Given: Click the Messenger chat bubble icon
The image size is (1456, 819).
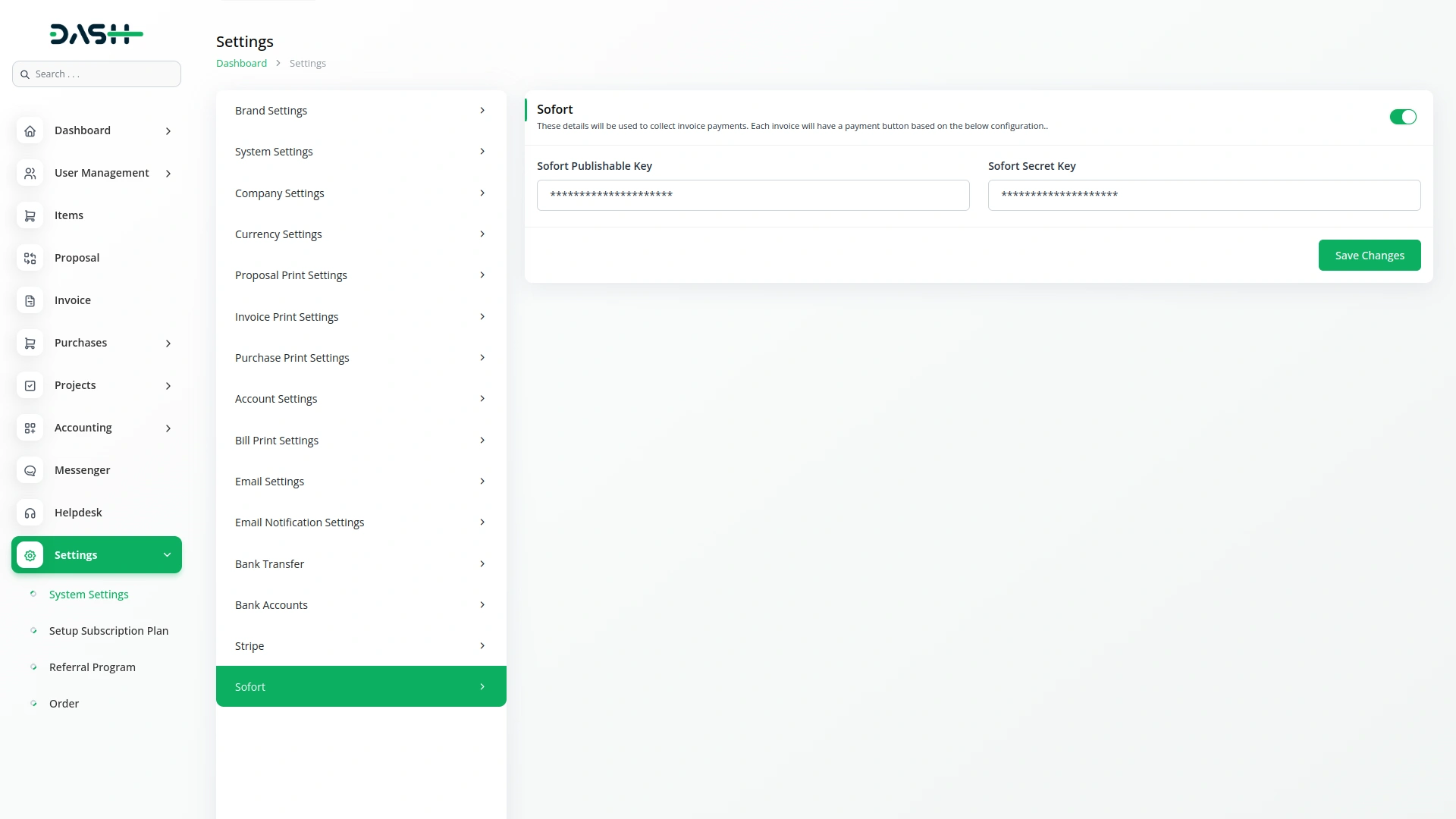Looking at the screenshot, I should click(30, 471).
